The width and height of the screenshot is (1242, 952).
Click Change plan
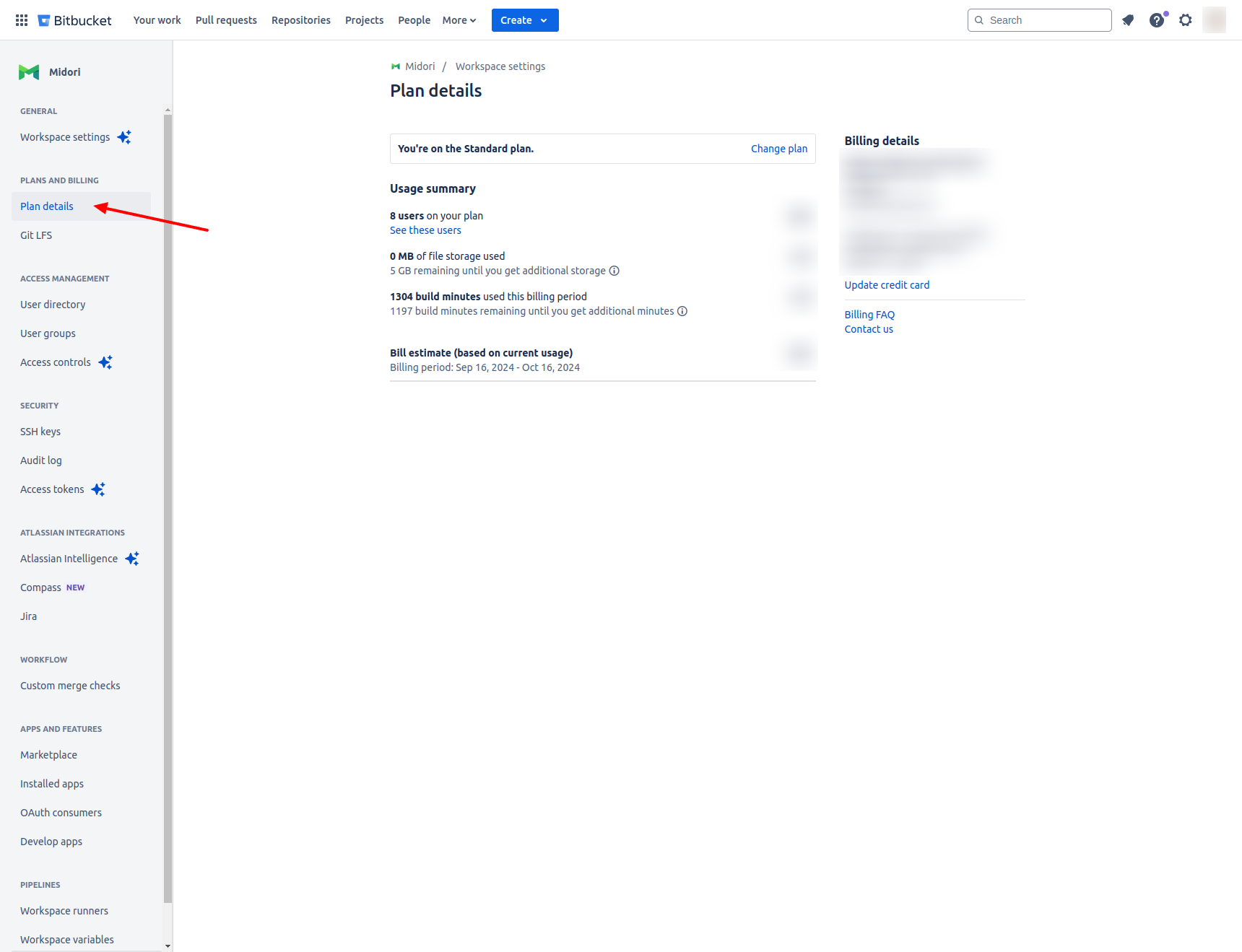pos(779,148)
